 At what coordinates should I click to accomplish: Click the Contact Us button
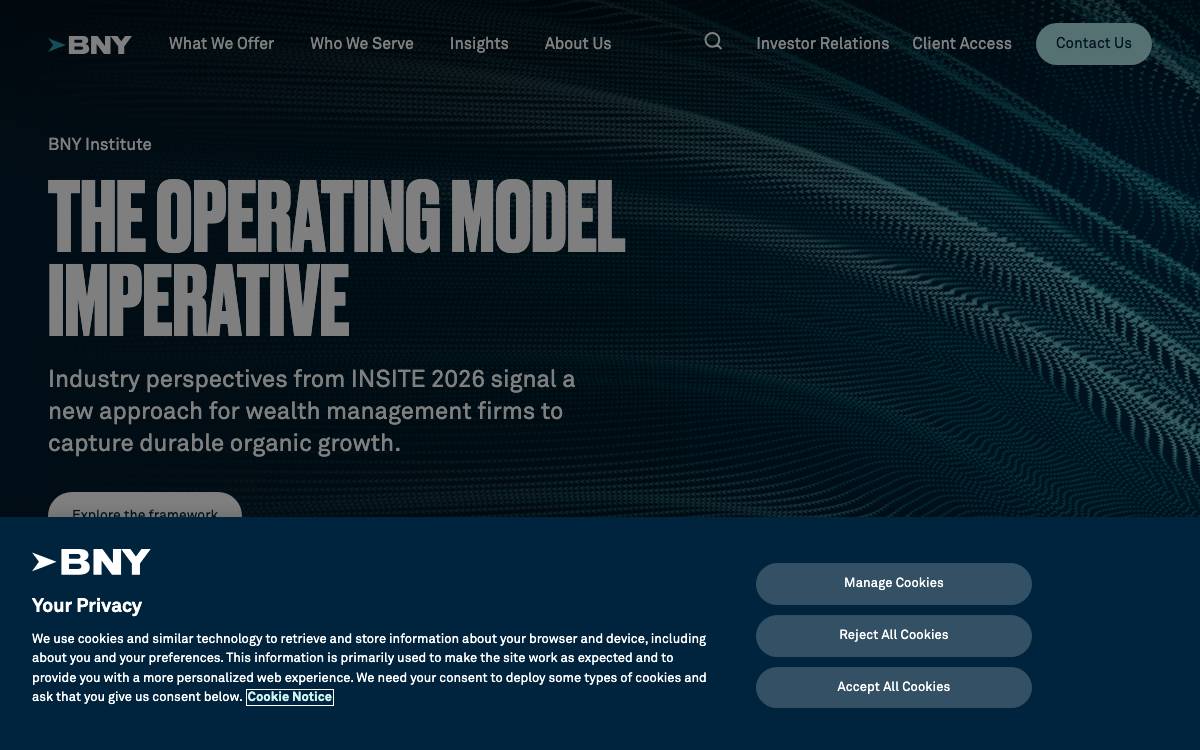coord(1094,44)
